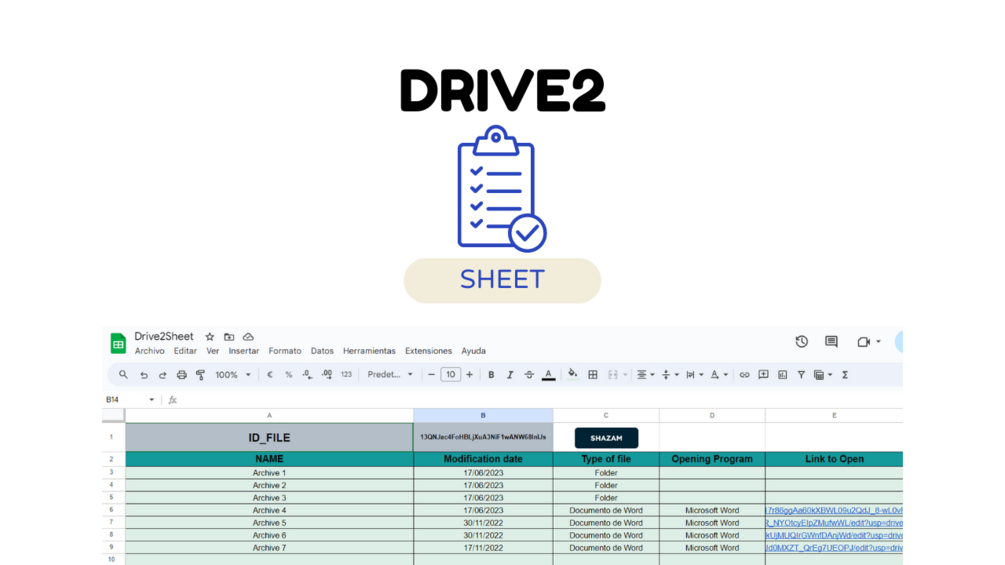Click the SHAZAM button
Screen dimensions: 1005x565
606,438
